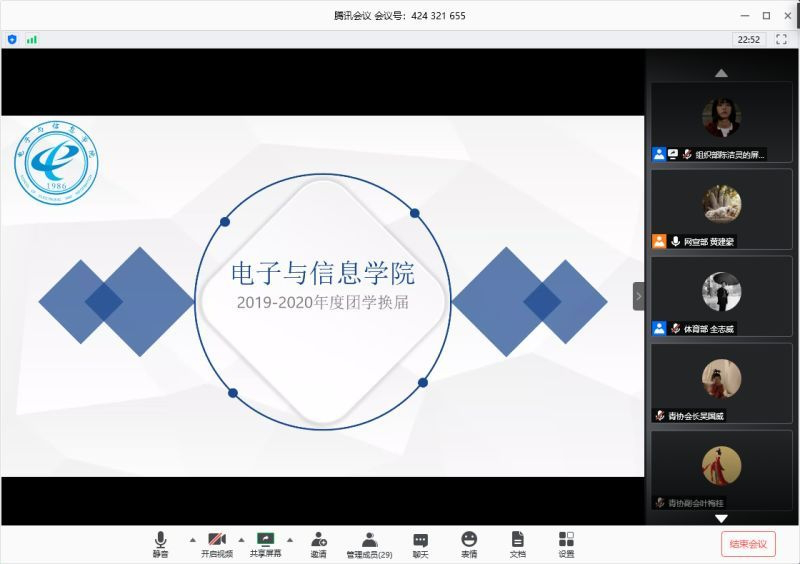Screen dimensions: 800x564
Task: Expand video options arrow beside 开启视频
Action: tap(241, 540)
